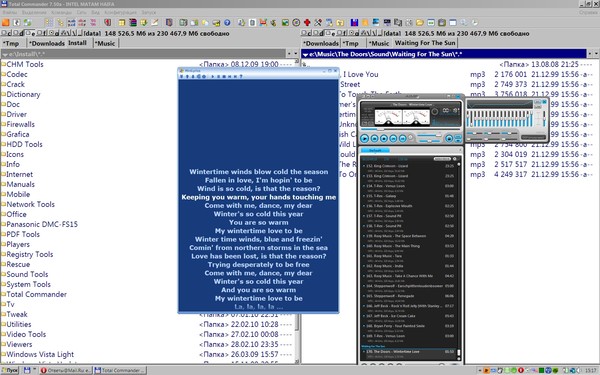600x375 pixels.
Task: Select the HDD Tools folder name
Action: point(24,144)
